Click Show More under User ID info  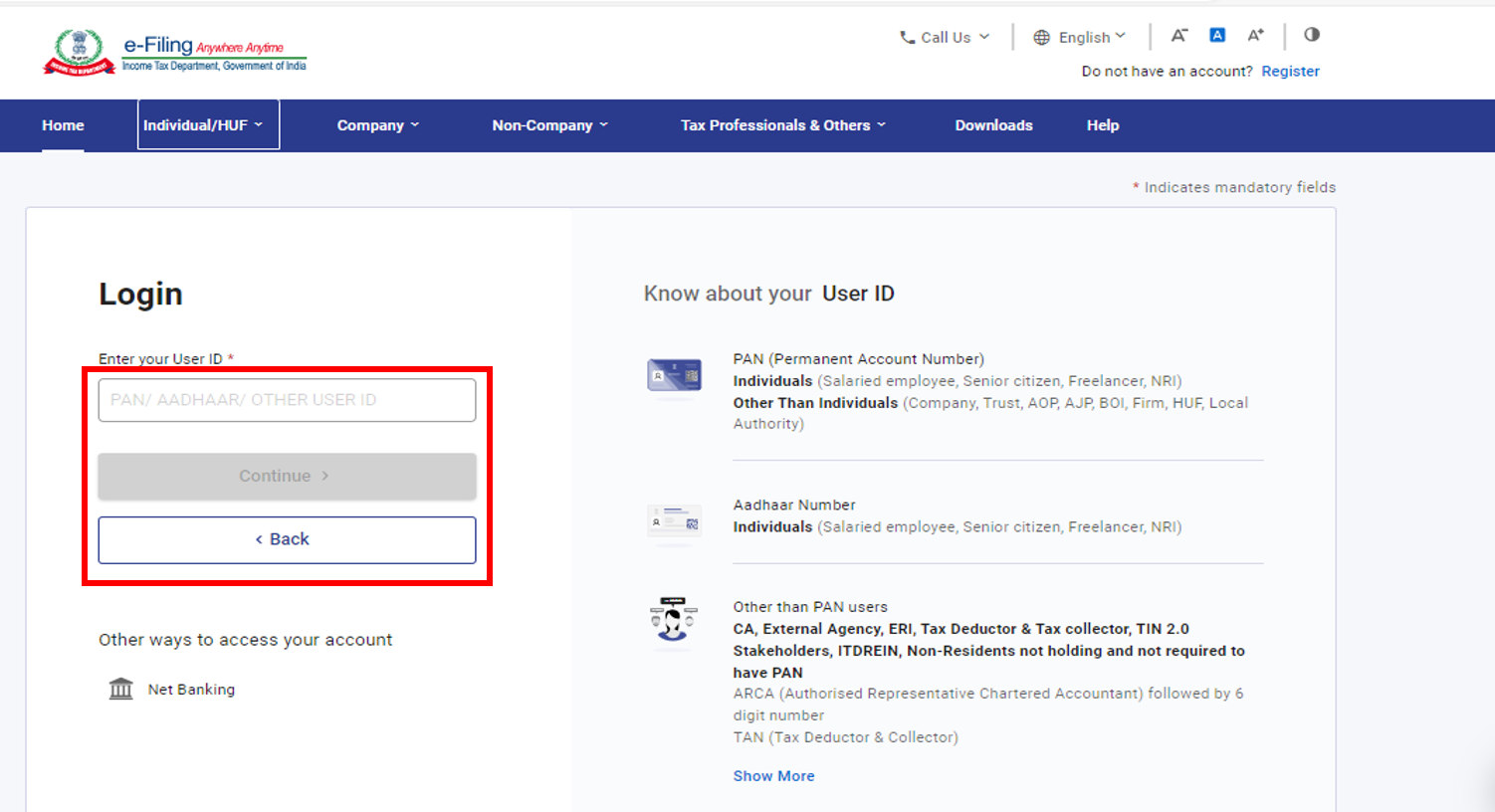[773, 776]
